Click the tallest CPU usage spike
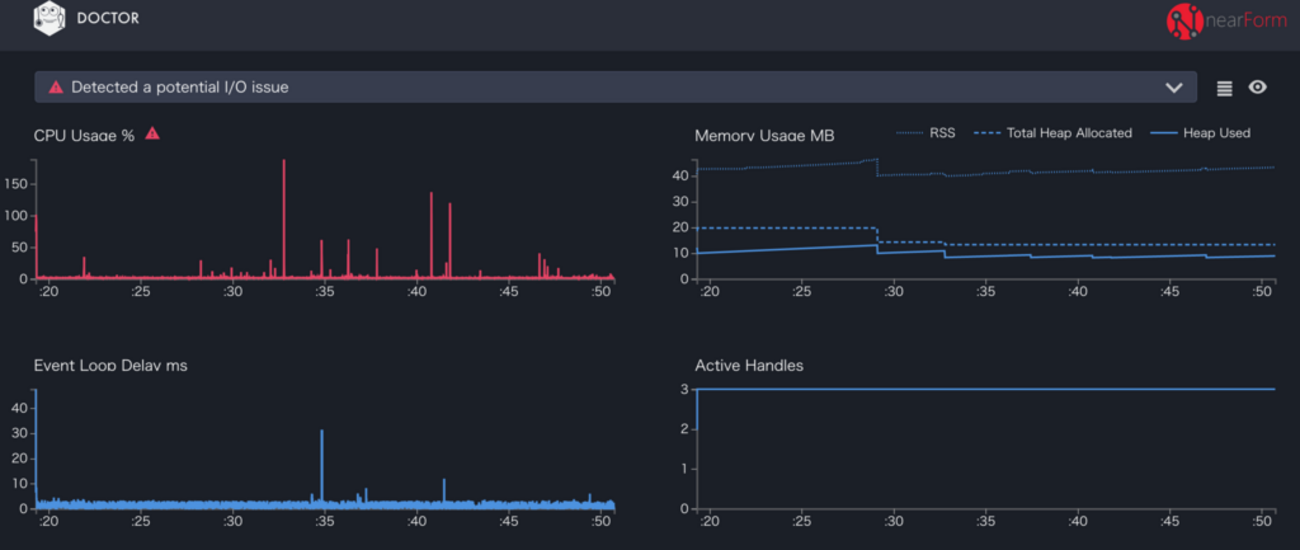This screenshot has height=550, width=1300. tap(284, 218)
